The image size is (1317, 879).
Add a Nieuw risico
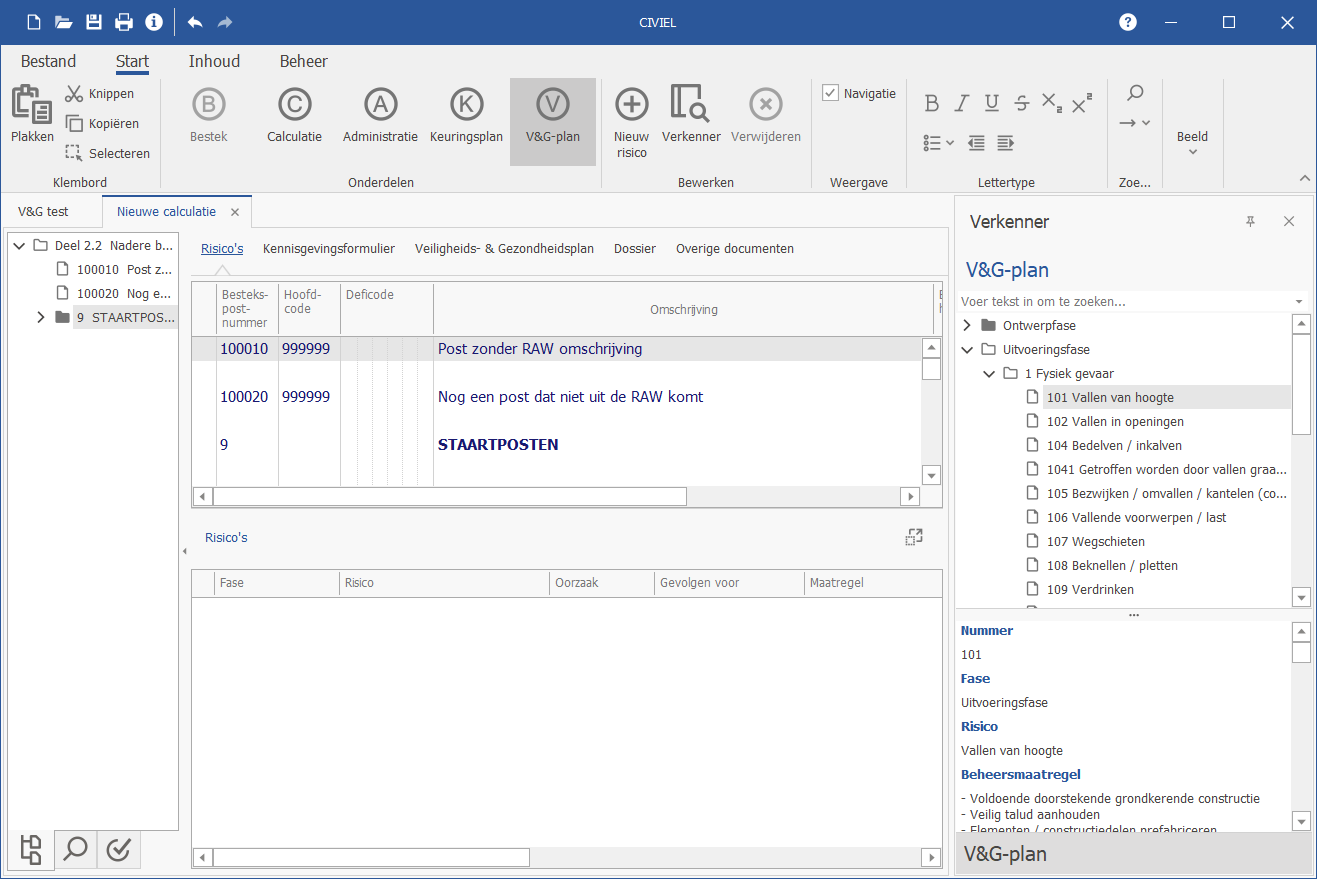(632, 122)
